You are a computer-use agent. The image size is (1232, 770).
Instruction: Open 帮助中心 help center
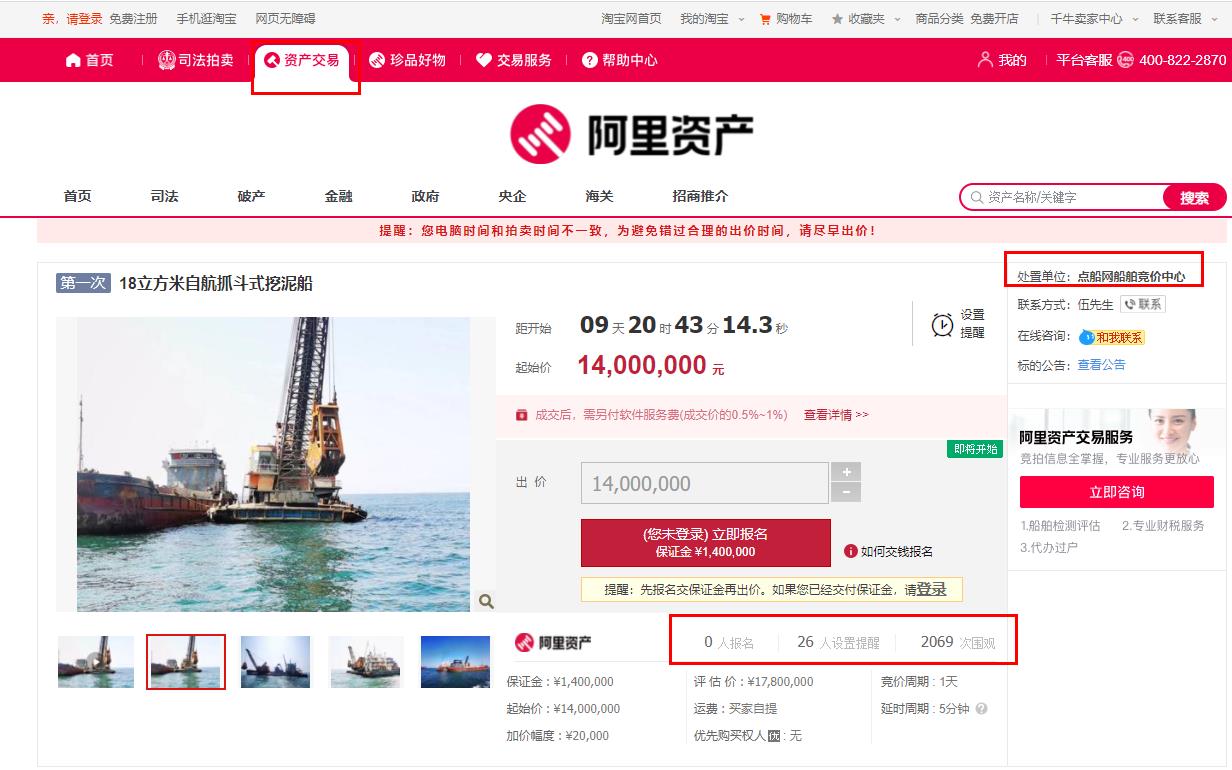tap(620, 60)
